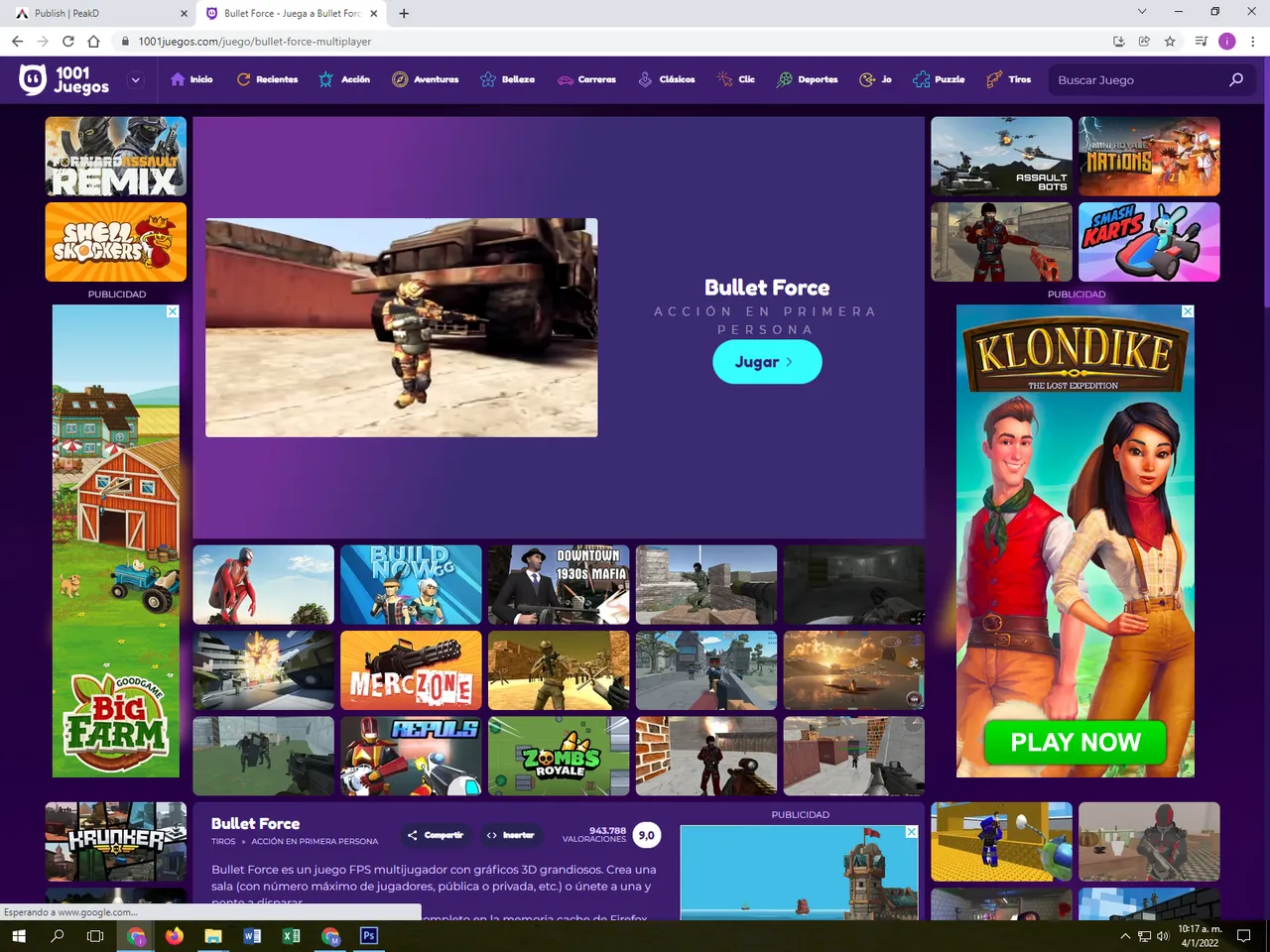
Task: Open the Jo category with pacman icon
Action: coord(875,79)
